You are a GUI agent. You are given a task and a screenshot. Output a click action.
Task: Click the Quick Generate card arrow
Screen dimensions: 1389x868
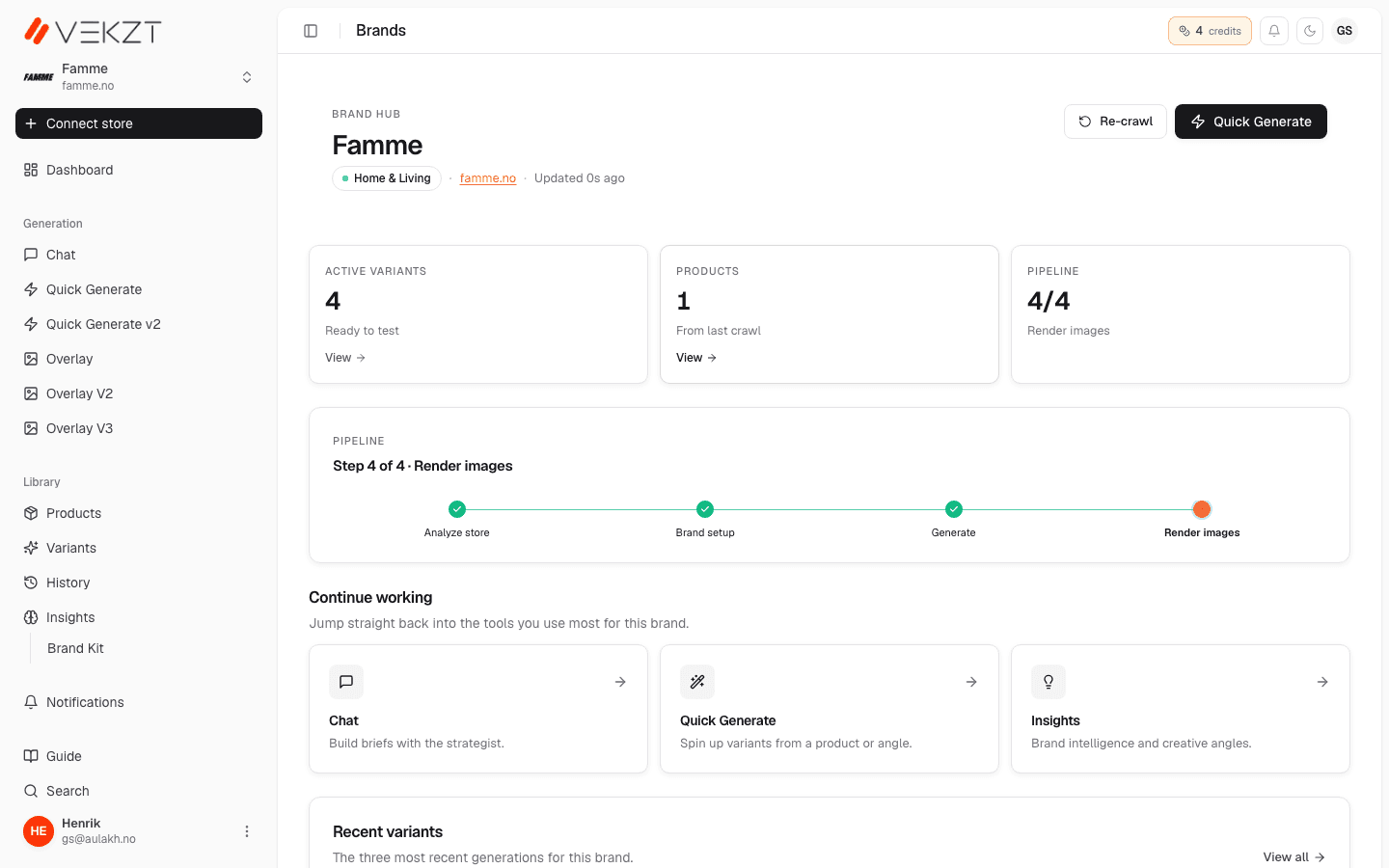[971, 682]
